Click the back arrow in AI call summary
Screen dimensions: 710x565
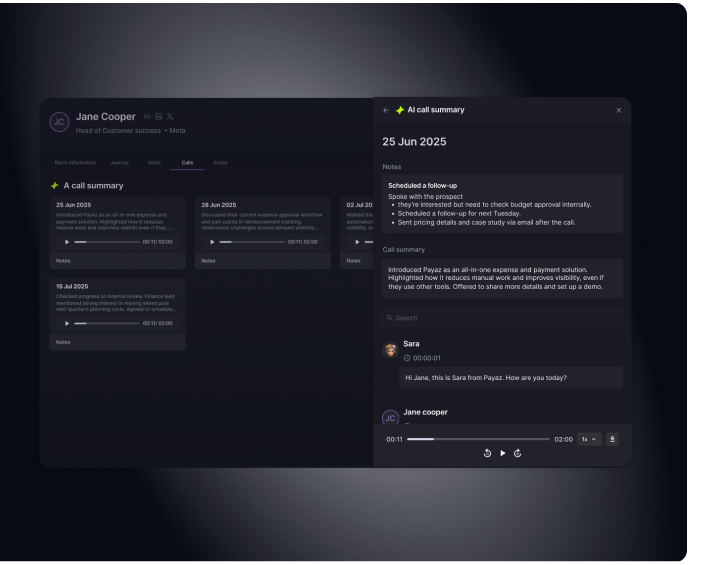pos(386,110)
